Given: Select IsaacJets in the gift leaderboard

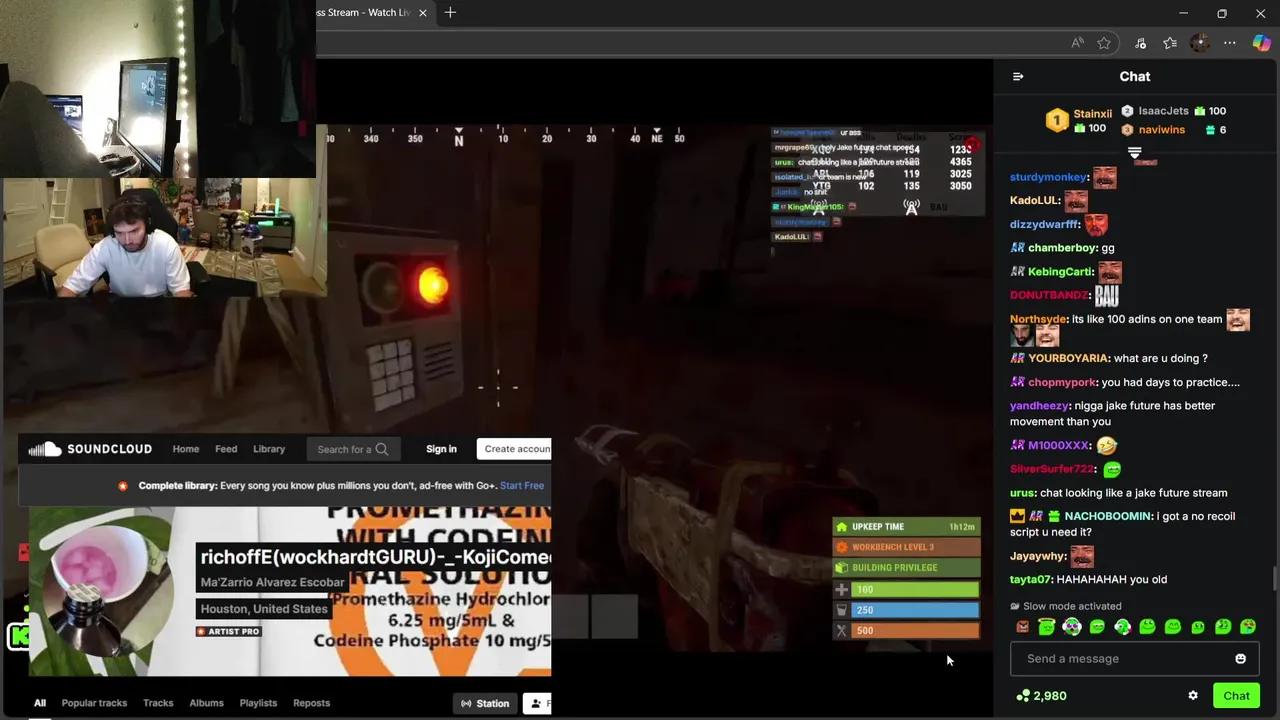Looking at the screenshot, I should click(x=1163, y=111).
